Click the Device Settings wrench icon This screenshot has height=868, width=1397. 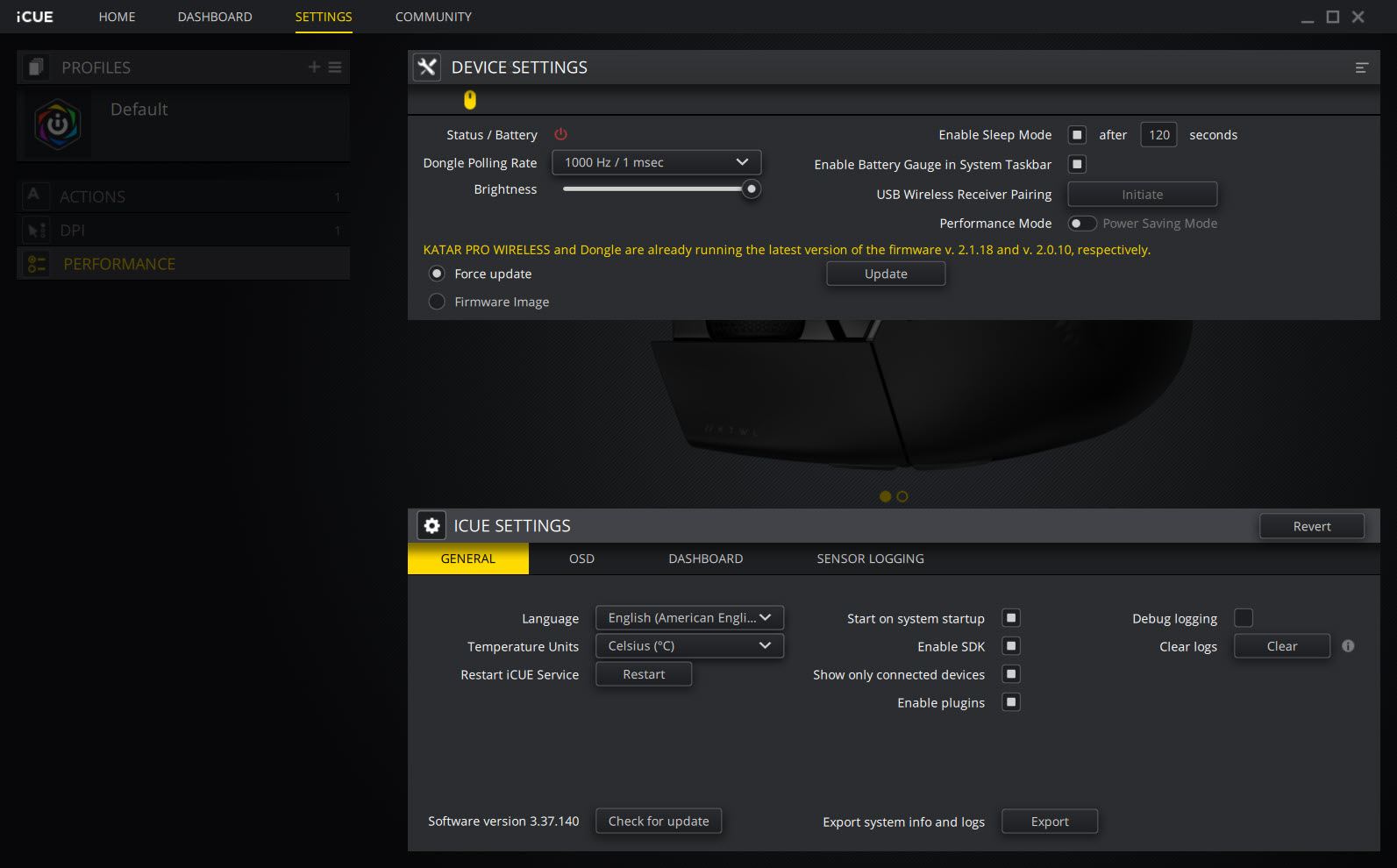tap(427, 68)
